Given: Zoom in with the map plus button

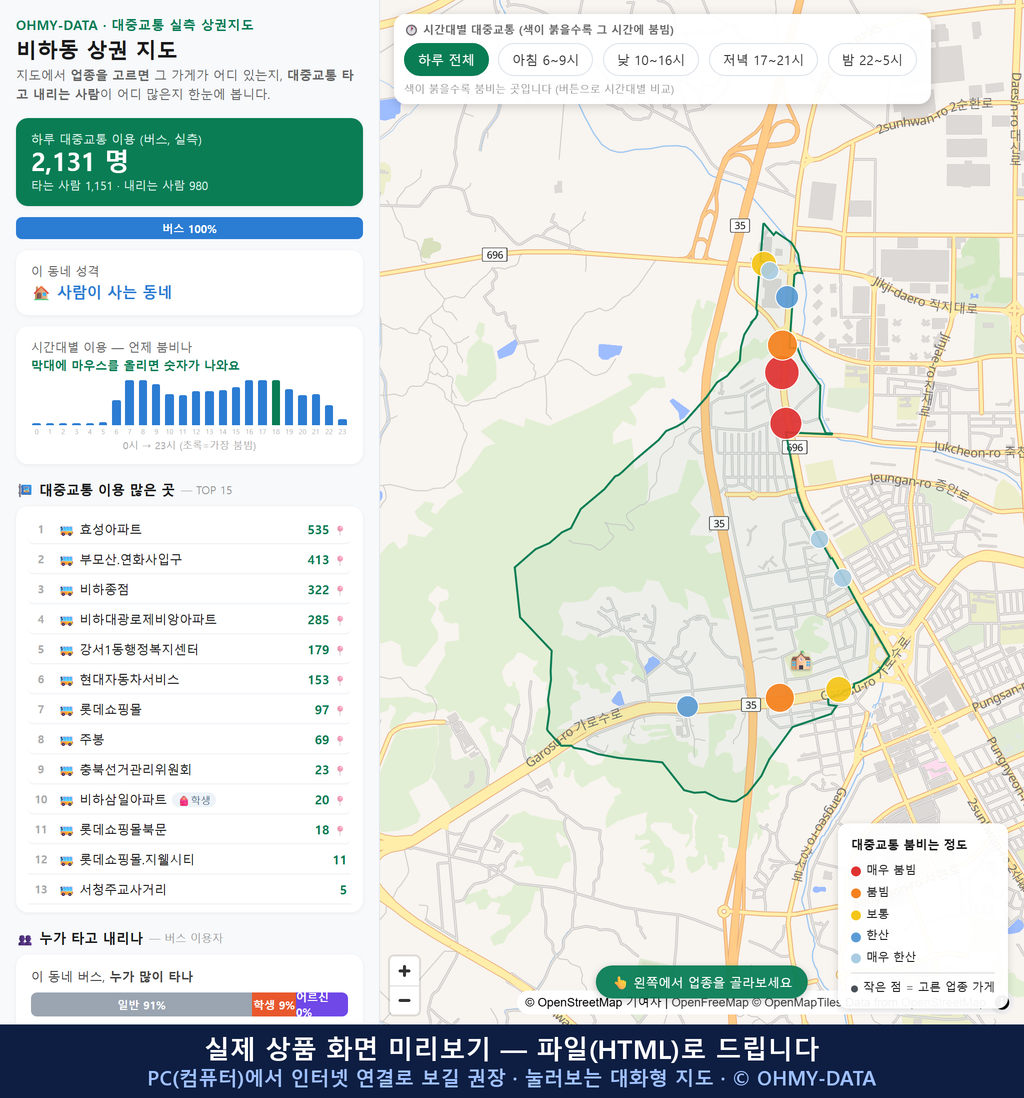Looking at the screenshot, I should coord(404,971).
